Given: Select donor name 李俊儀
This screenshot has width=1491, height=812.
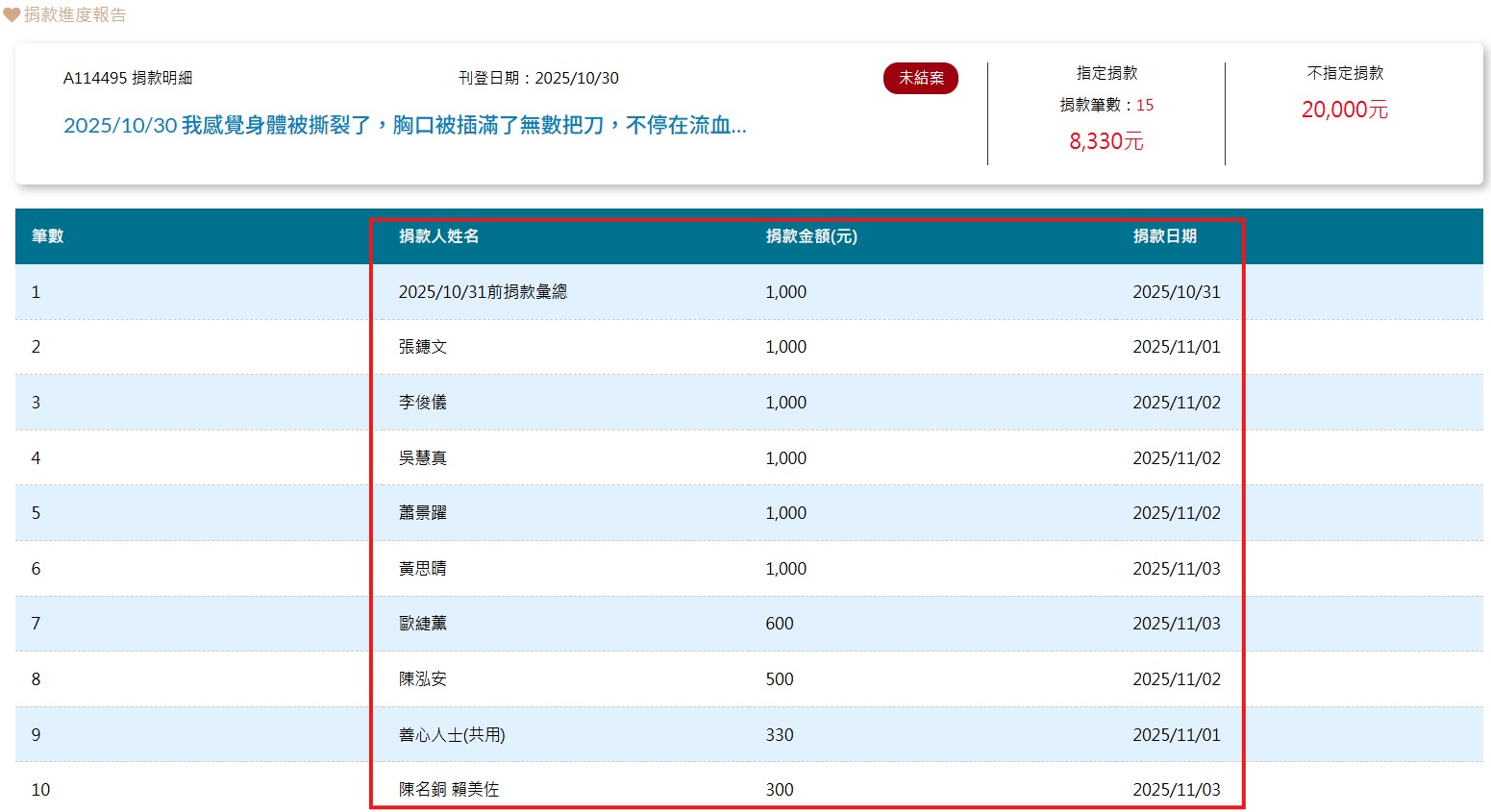Looking at the screenshot, I should coord(423,403).
